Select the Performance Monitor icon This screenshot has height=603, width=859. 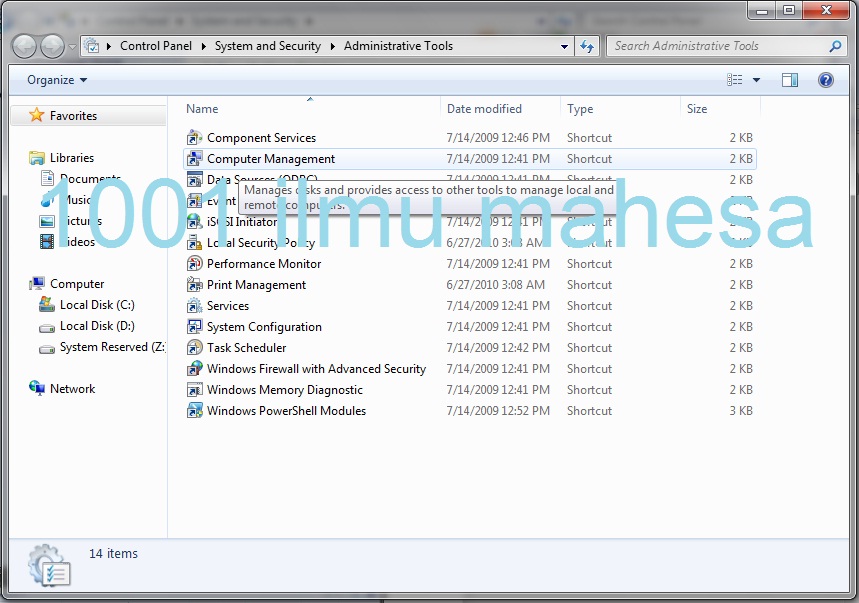pos(194,263)
